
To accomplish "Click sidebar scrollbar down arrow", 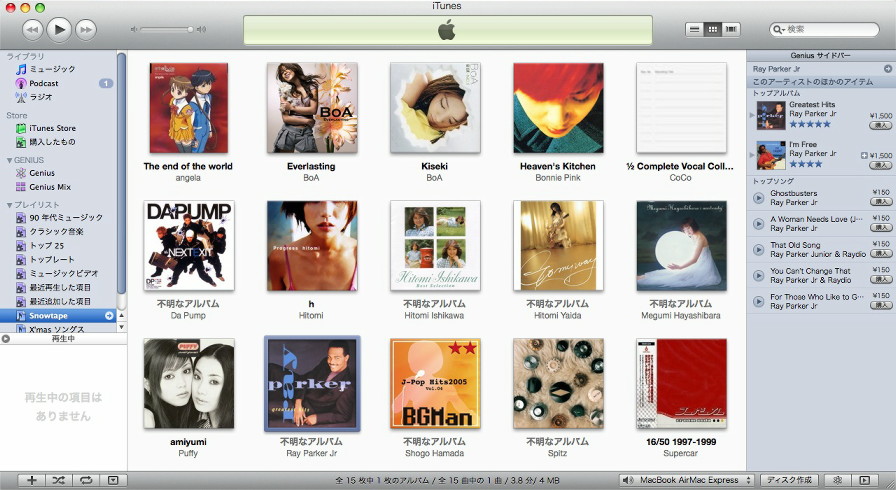I will point(121,327).
